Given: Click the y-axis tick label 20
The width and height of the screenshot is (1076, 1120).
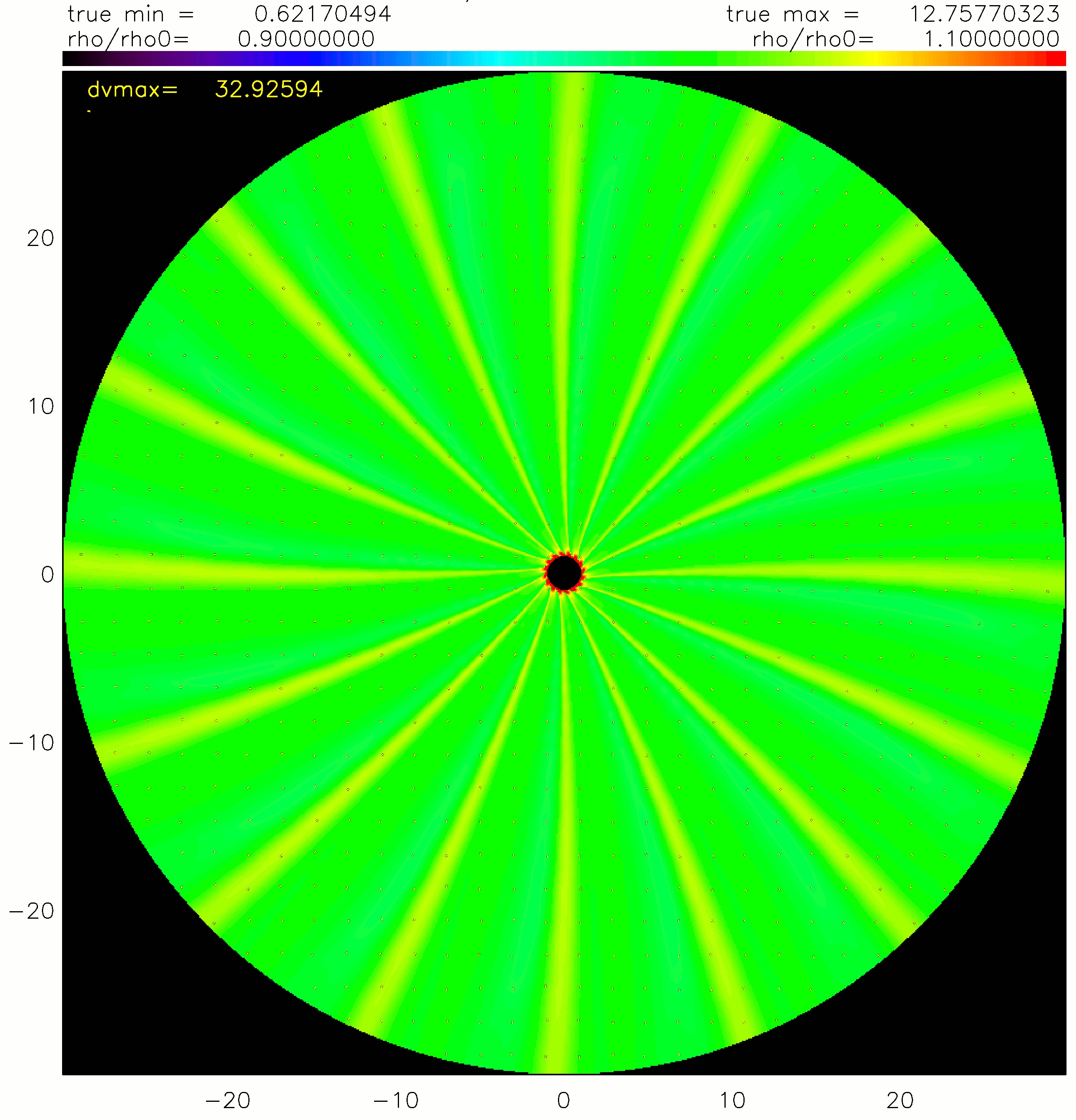Looking at the screenshot, I should coord(40,238).
